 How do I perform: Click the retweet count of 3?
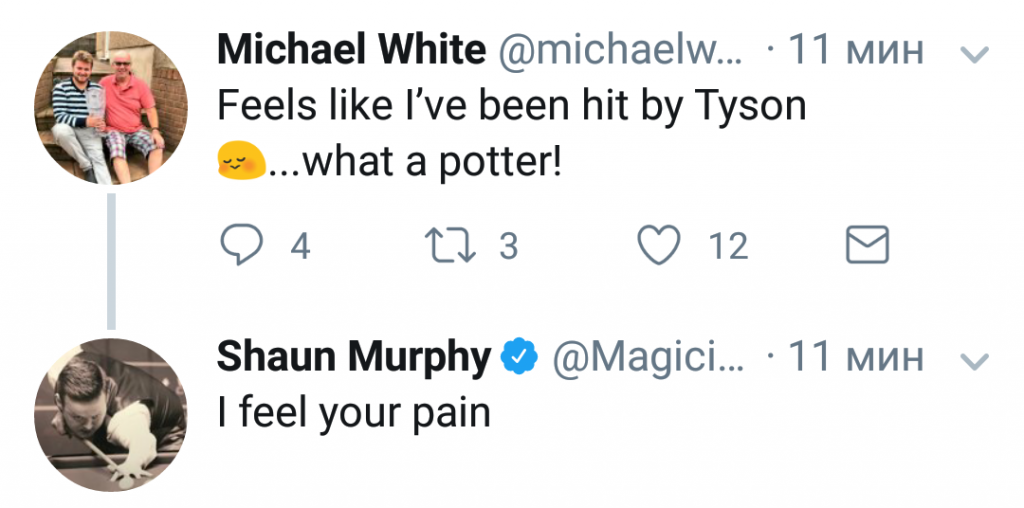pyautogui.click(x=508, y=246)
